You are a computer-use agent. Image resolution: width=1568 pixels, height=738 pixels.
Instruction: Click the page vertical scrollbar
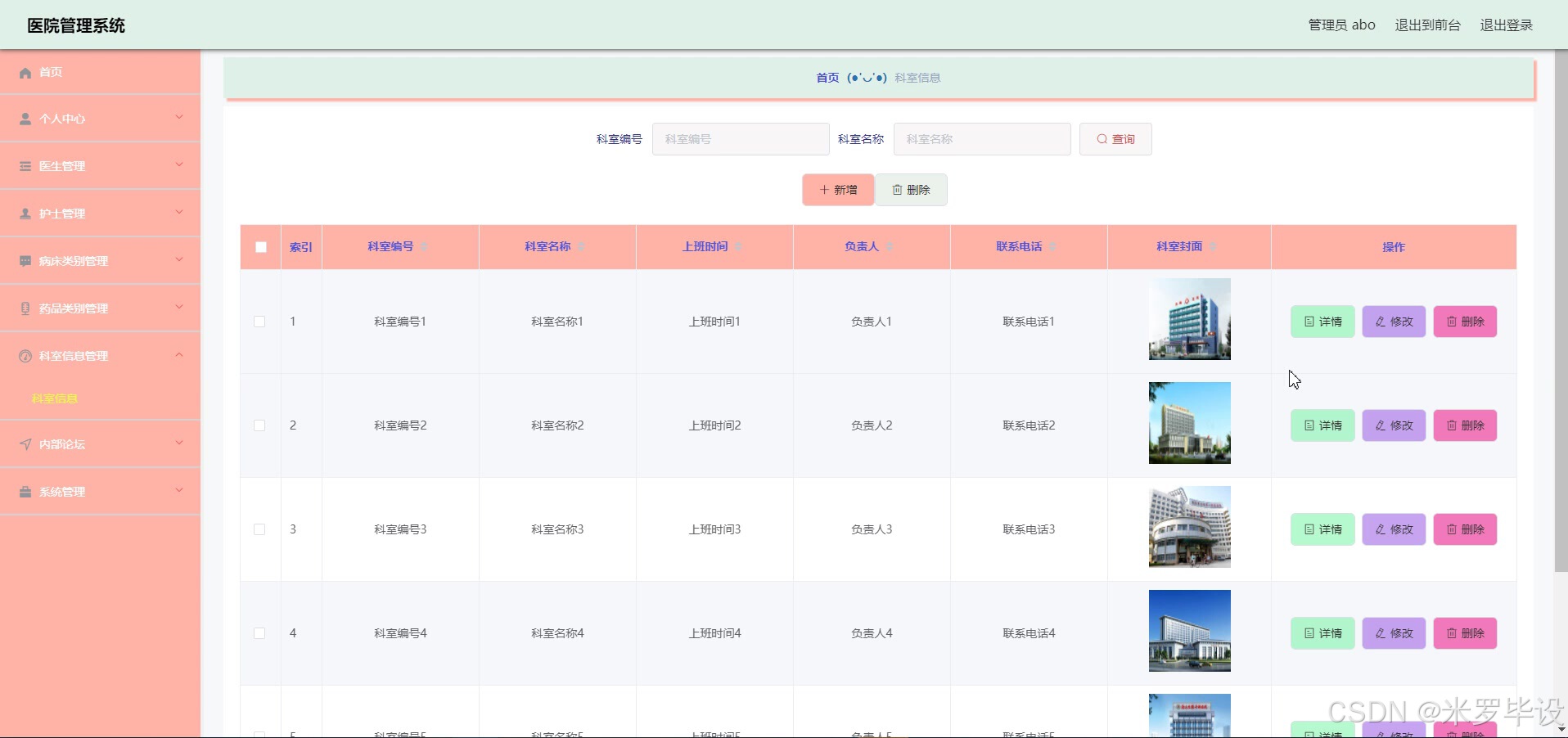1561,311
